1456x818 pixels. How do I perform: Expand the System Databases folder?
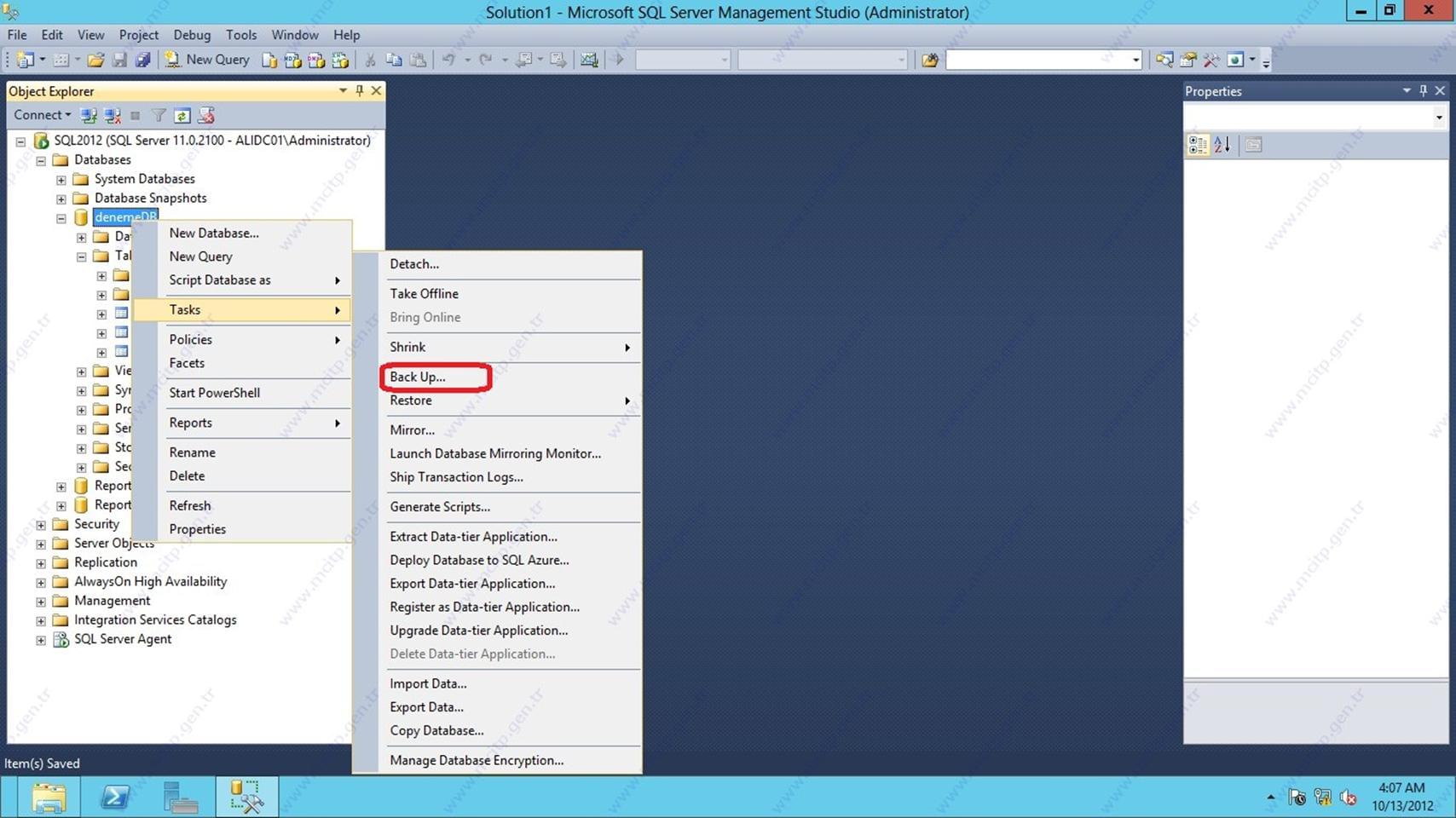coord(61,180)
